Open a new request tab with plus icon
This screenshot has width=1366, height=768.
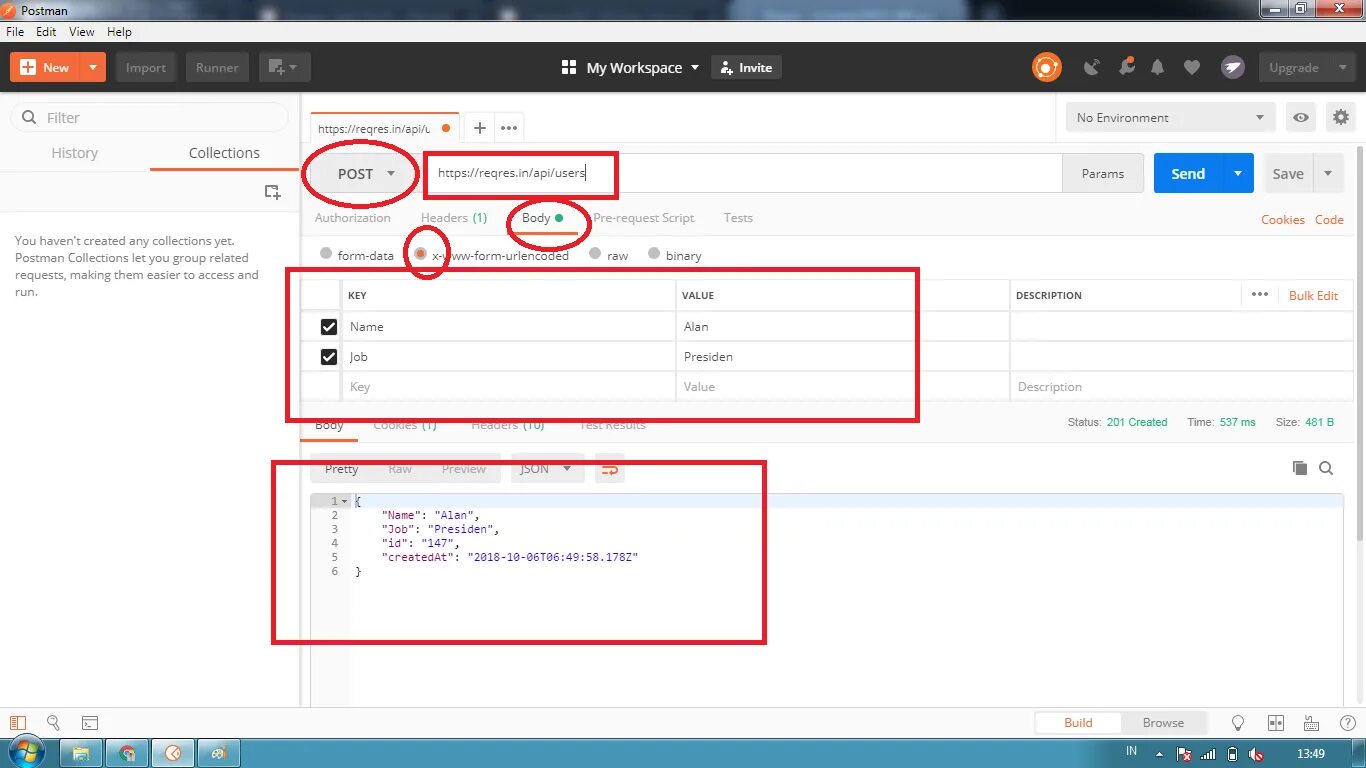[480, 128]
